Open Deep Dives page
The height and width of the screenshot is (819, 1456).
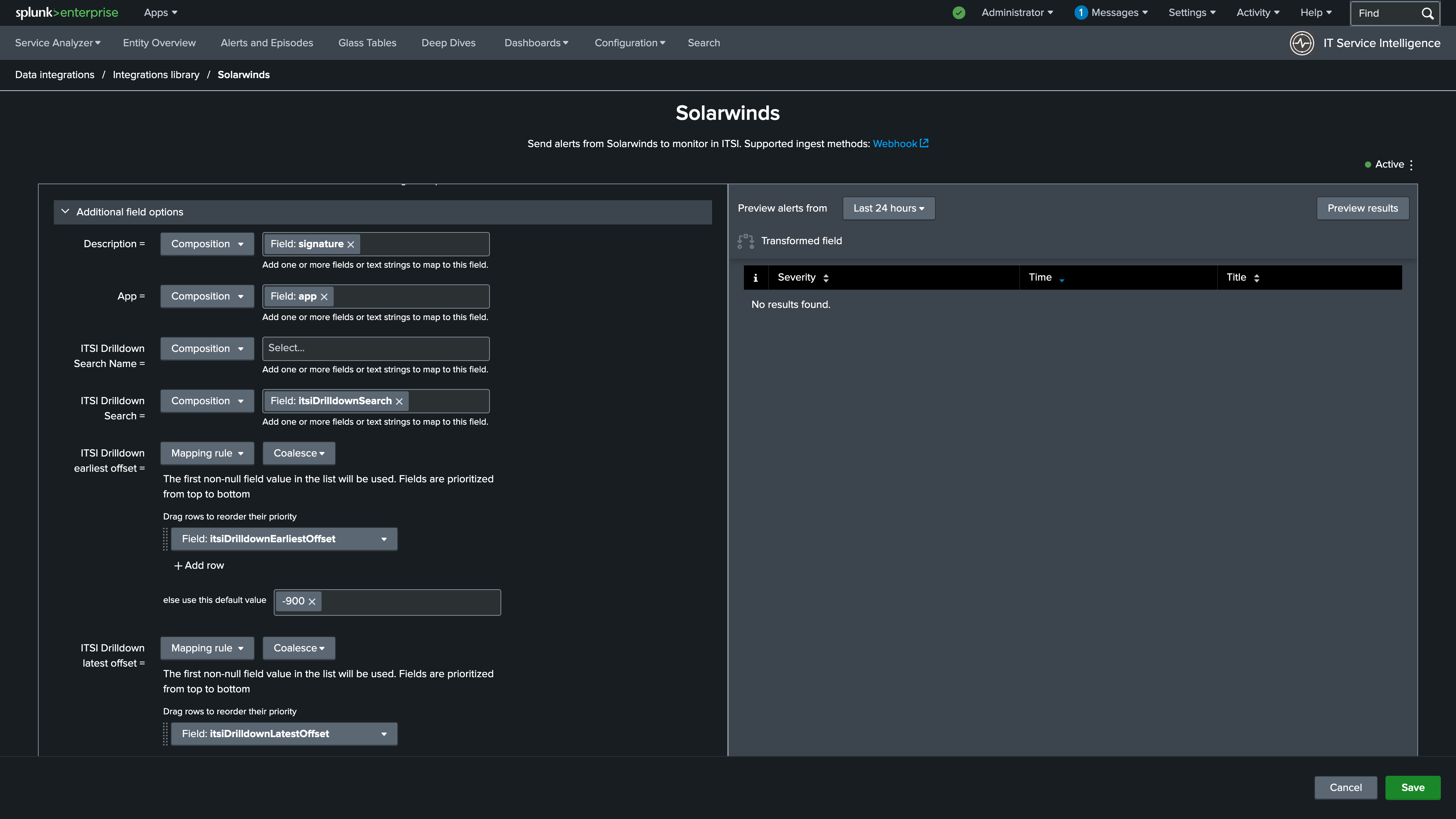449,43
